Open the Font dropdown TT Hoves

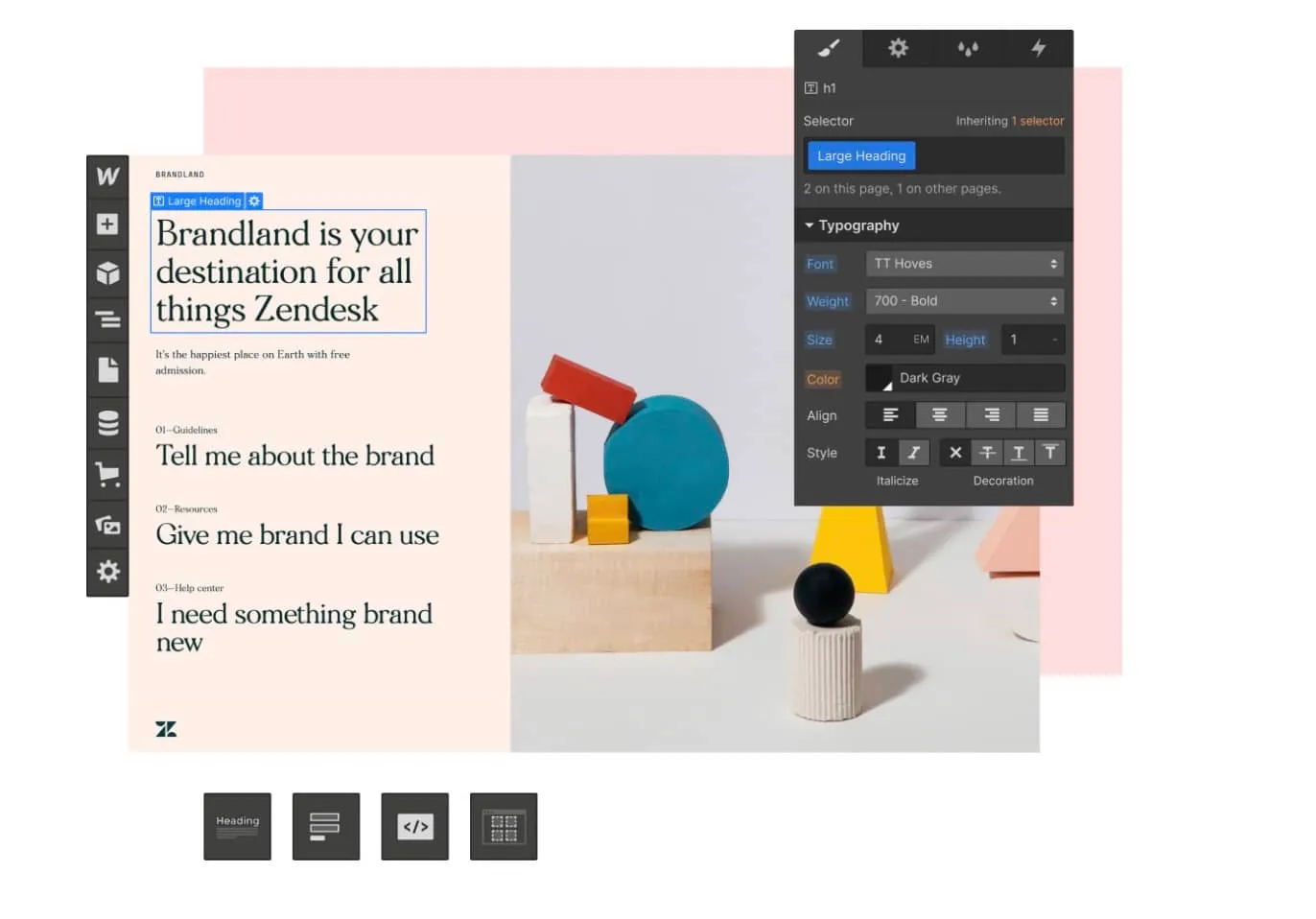click(965, 264)
